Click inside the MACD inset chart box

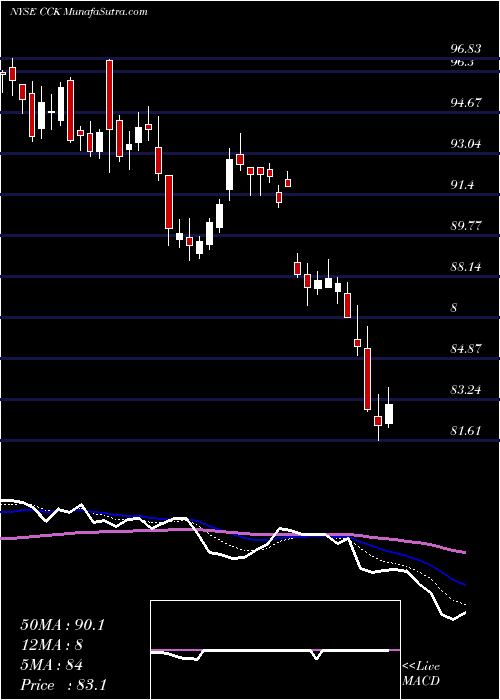275,650
